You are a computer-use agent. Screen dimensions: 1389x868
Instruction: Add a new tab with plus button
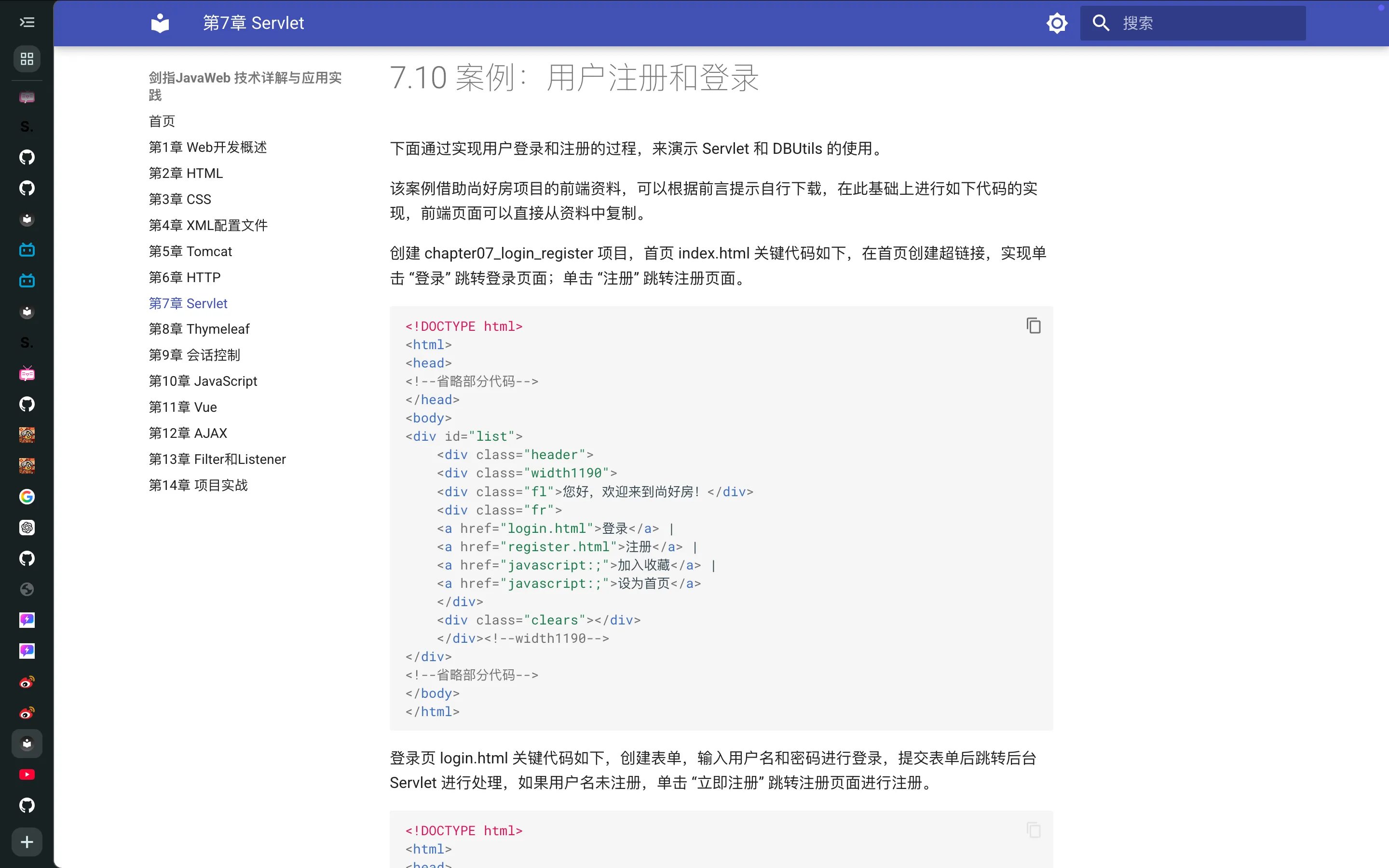pos(27,842)
